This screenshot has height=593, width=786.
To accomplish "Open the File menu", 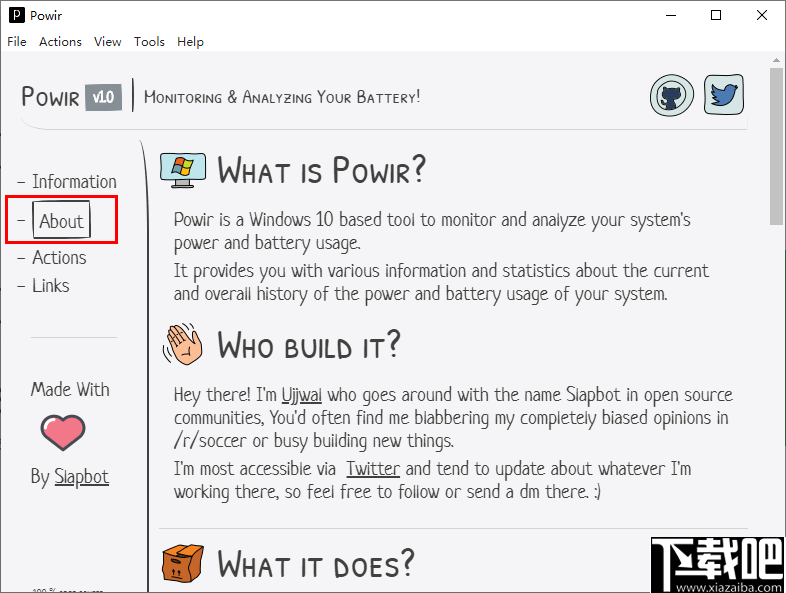I will [x=17, y=42].
